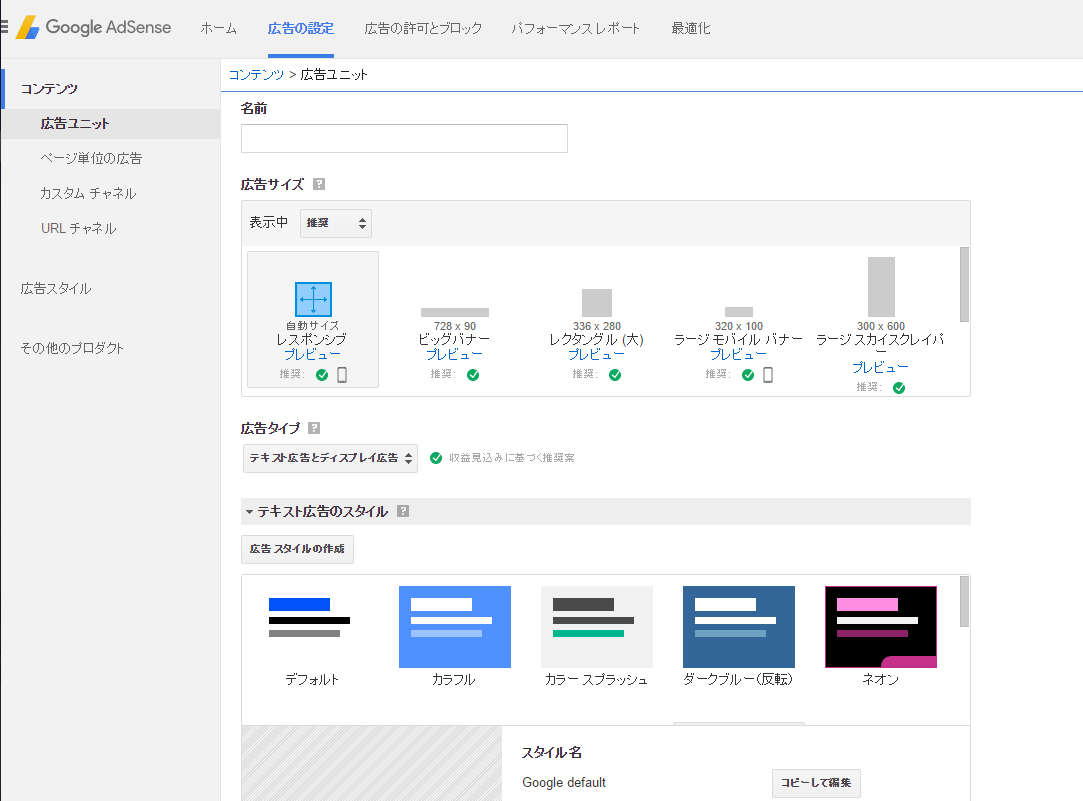Click プレビュー link under レクタングル (大)
This screenshot has width=1083, height=801.
click(597, 354)
